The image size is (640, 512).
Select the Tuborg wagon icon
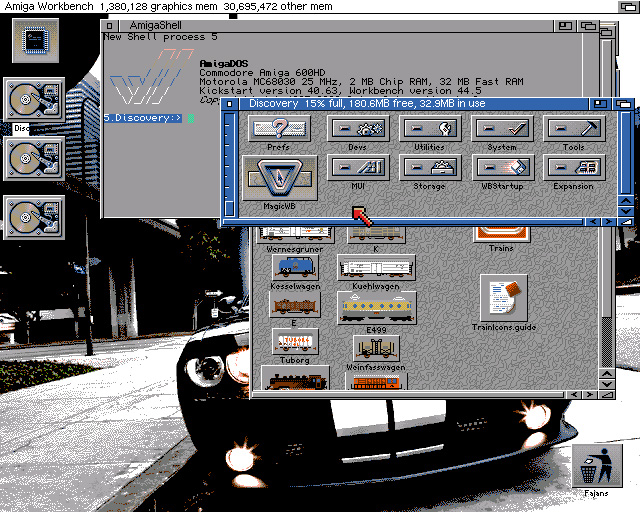tap(295, 342)
